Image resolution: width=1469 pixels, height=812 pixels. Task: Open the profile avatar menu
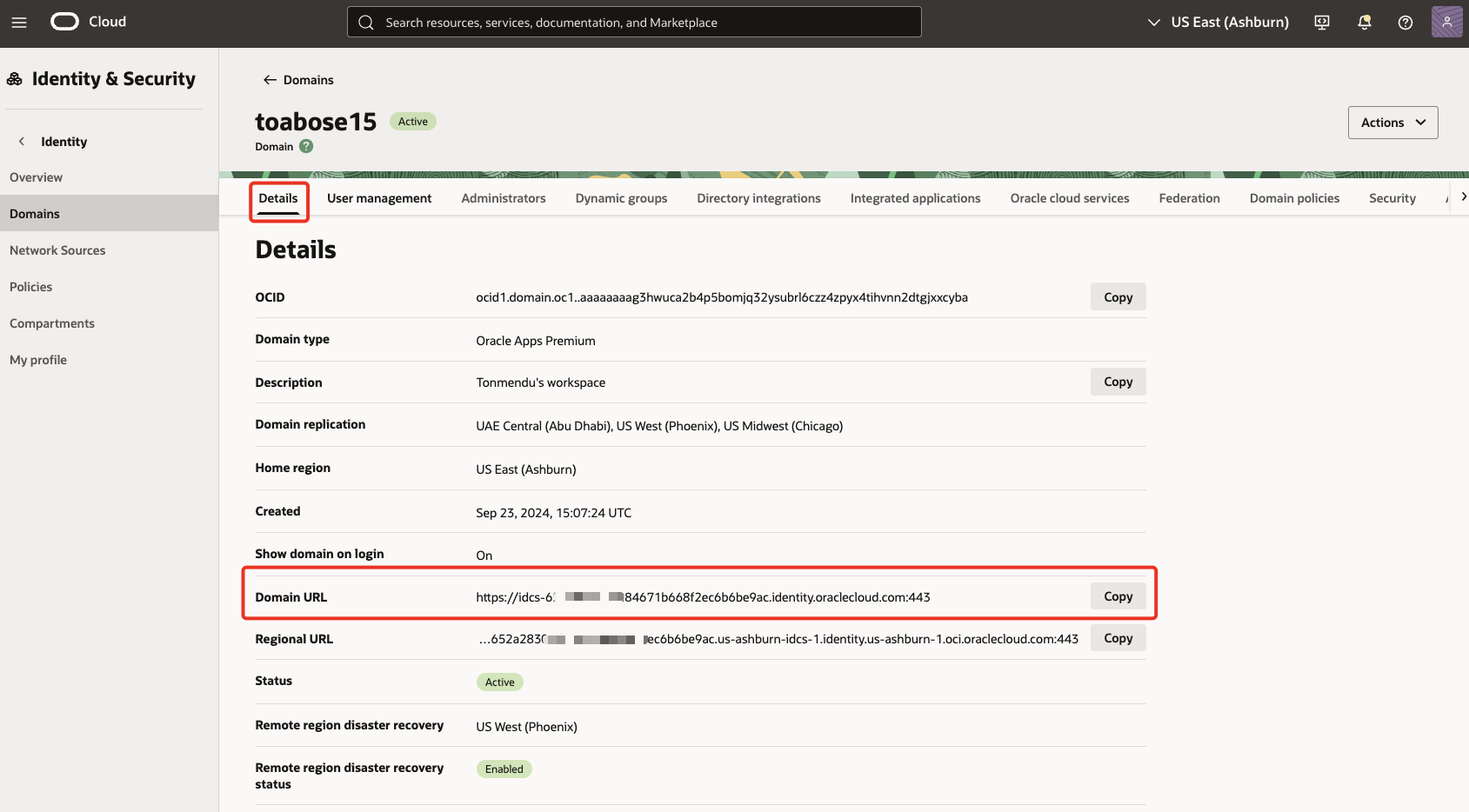(x=1446, y=22)
